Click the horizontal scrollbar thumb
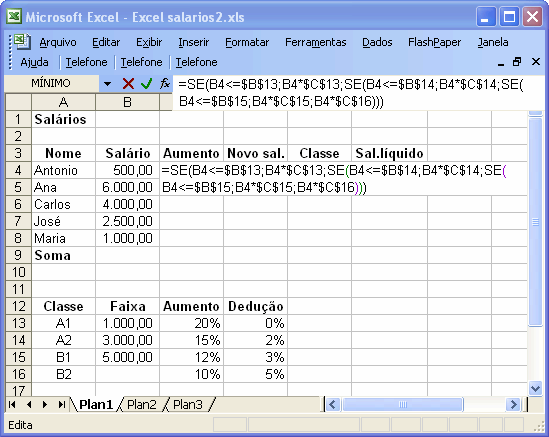 pyautogui.click(x=403, y=404)
